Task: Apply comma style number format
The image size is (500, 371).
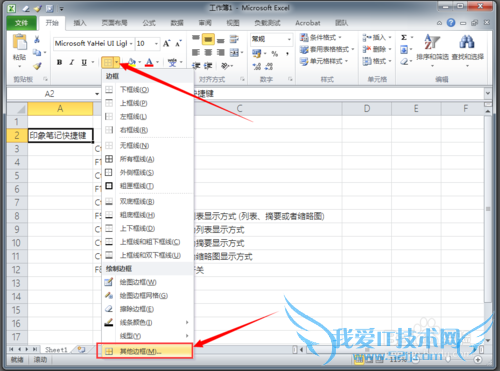Action: click(x=287, y=53)
